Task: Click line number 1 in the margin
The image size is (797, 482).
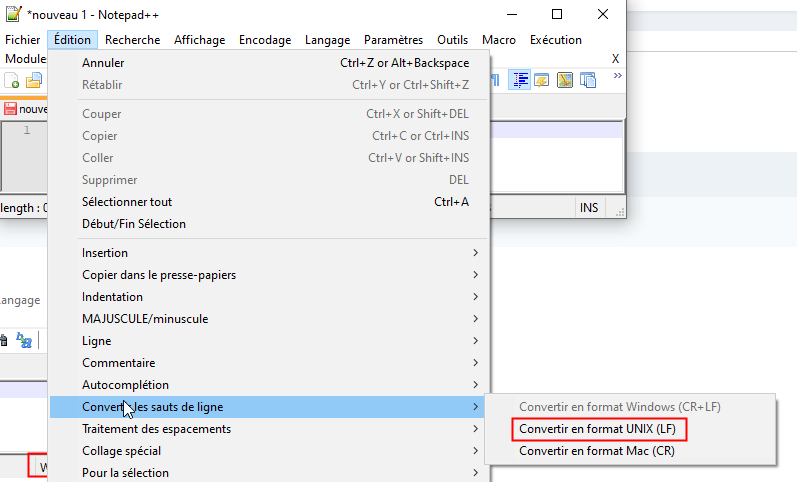Action: point(27,131)
